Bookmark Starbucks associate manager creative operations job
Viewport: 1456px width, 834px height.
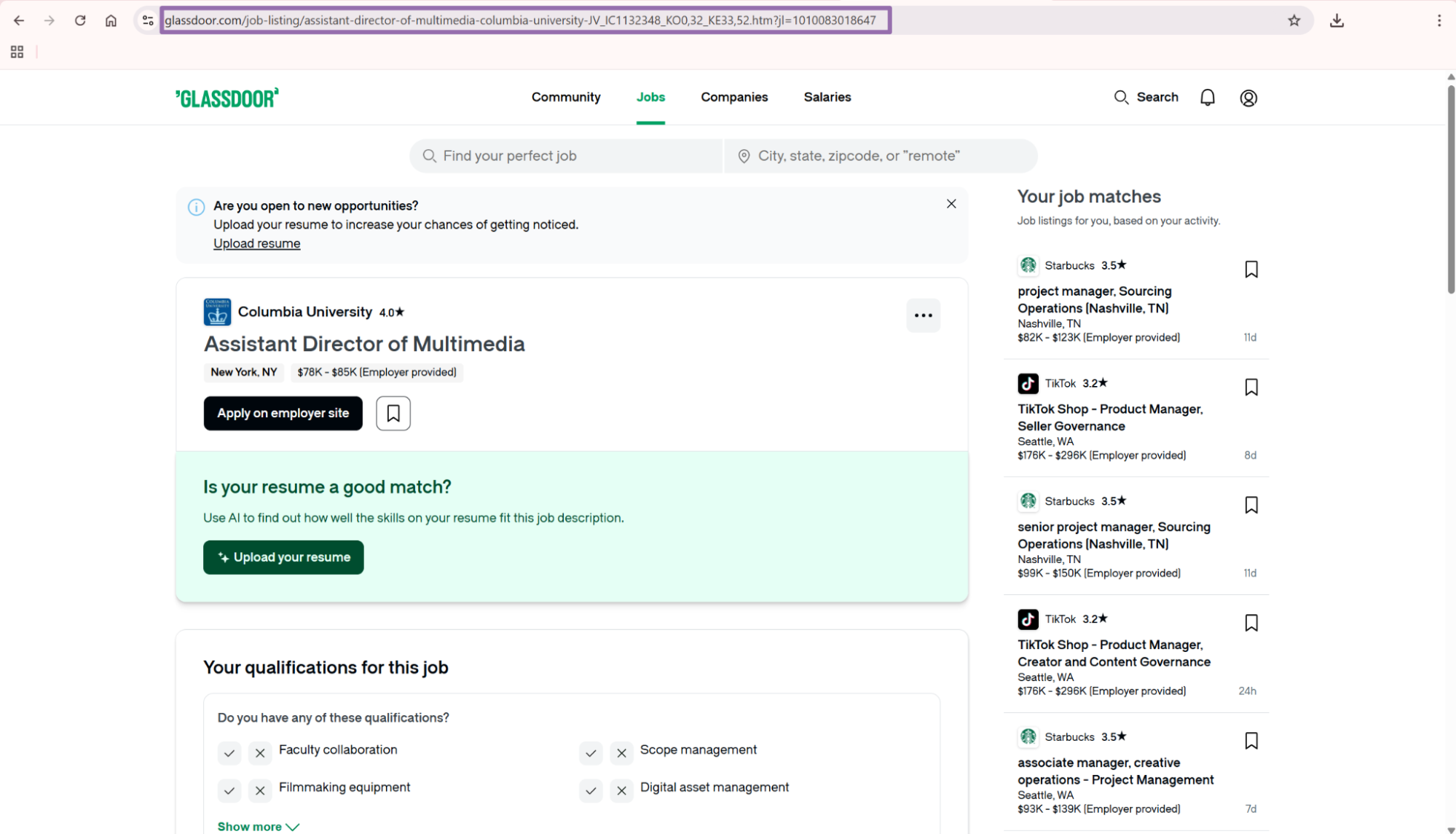click(x=1251, y=741)
